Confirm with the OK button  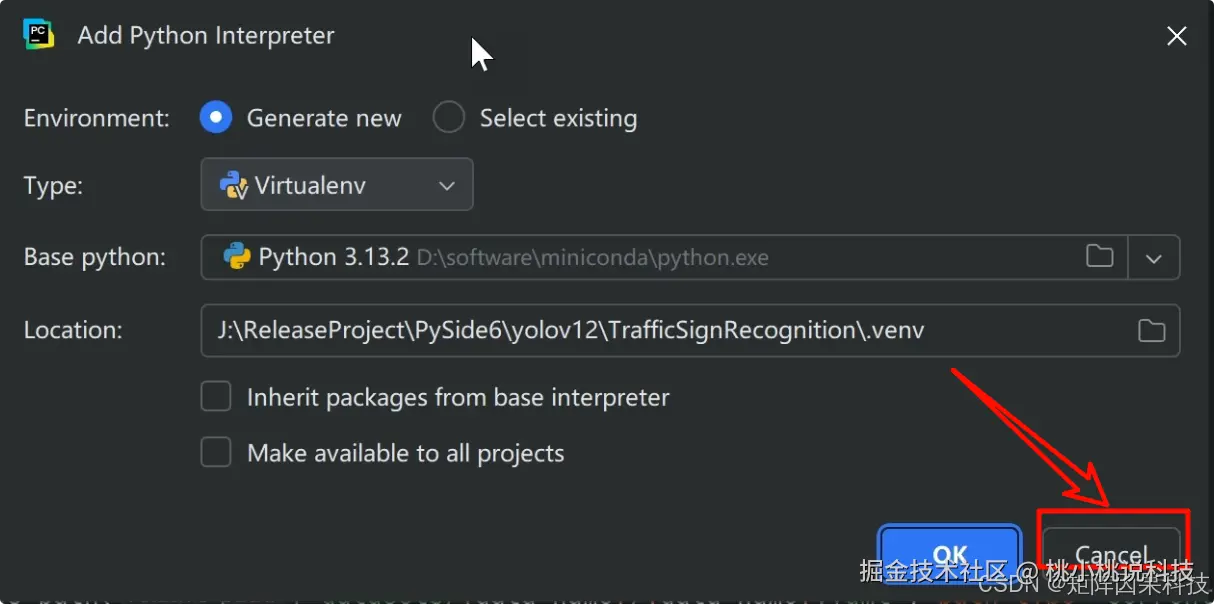[x=949, y=555]
